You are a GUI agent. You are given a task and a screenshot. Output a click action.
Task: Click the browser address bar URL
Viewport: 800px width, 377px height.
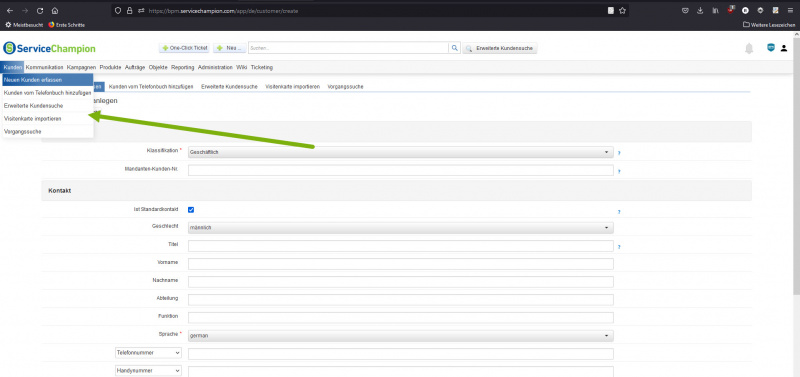[x=223, y=10]
